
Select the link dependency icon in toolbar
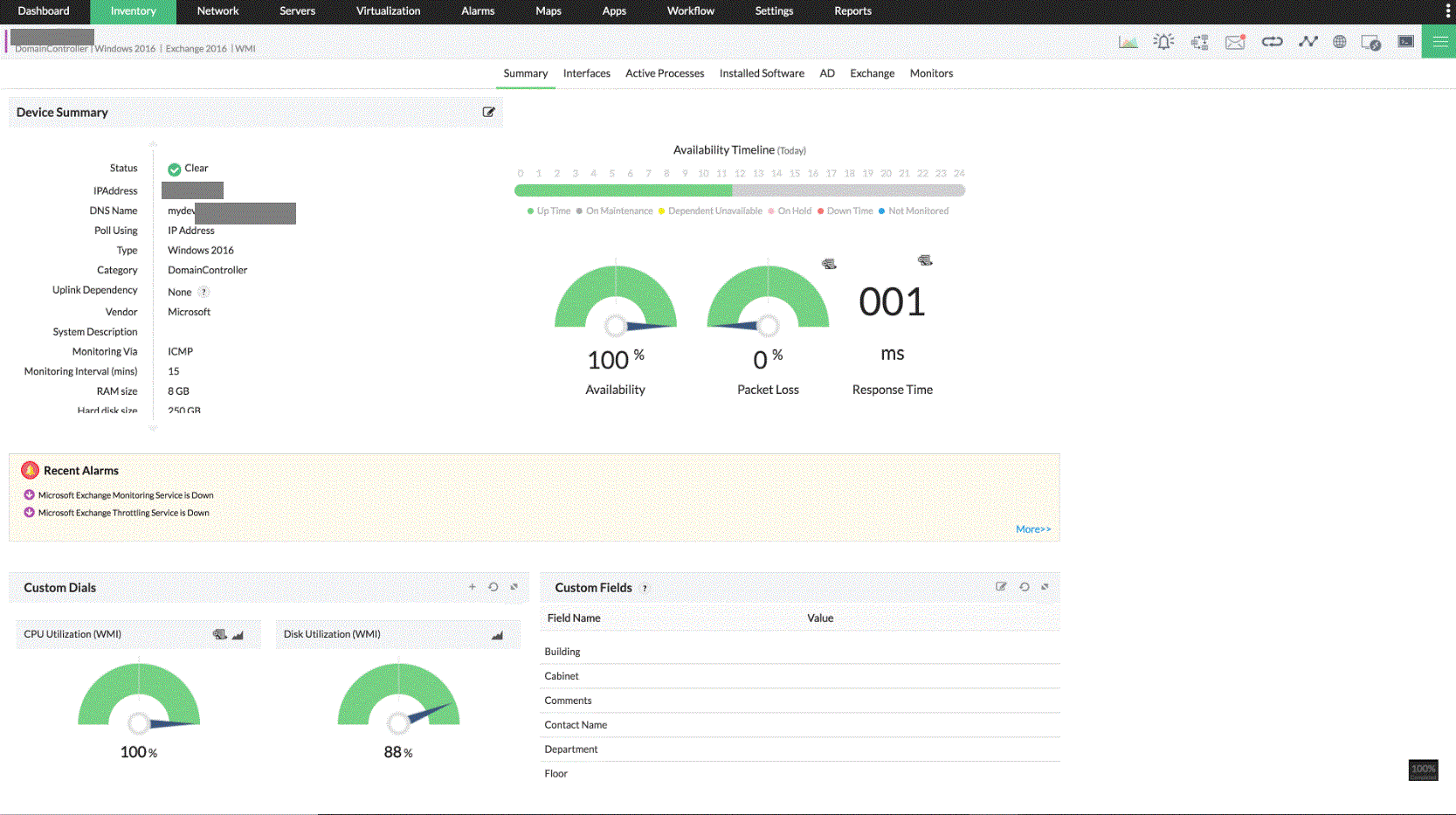click(x=1272, y=41)
